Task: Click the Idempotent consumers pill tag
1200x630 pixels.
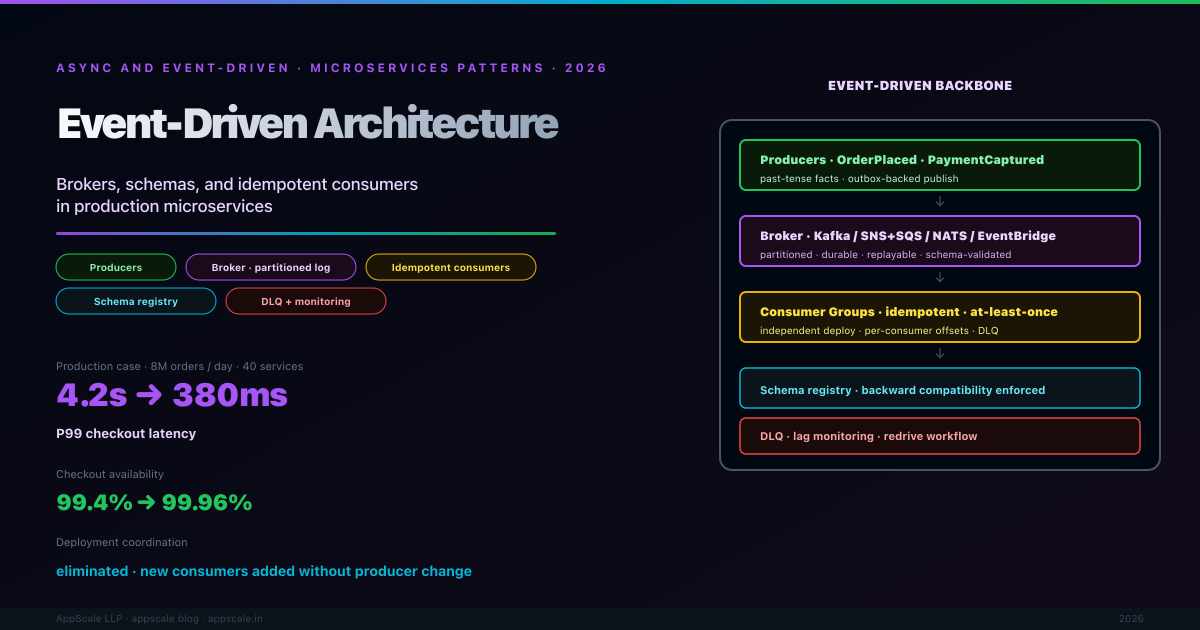Action: coord(450,267)
